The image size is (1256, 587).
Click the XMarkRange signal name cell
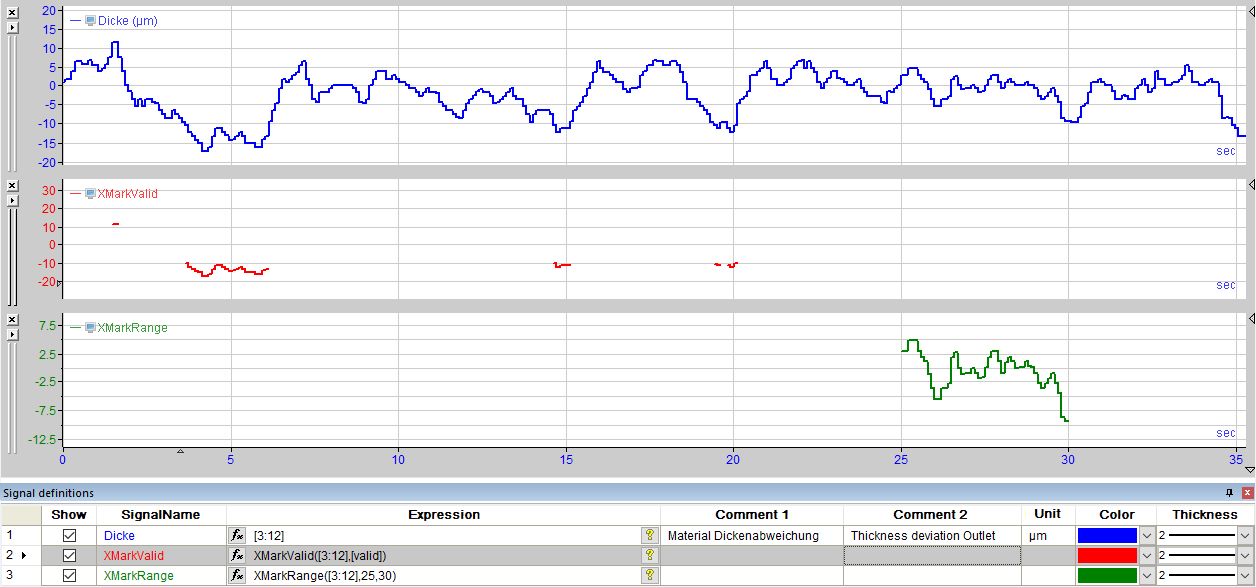point(161,575)
